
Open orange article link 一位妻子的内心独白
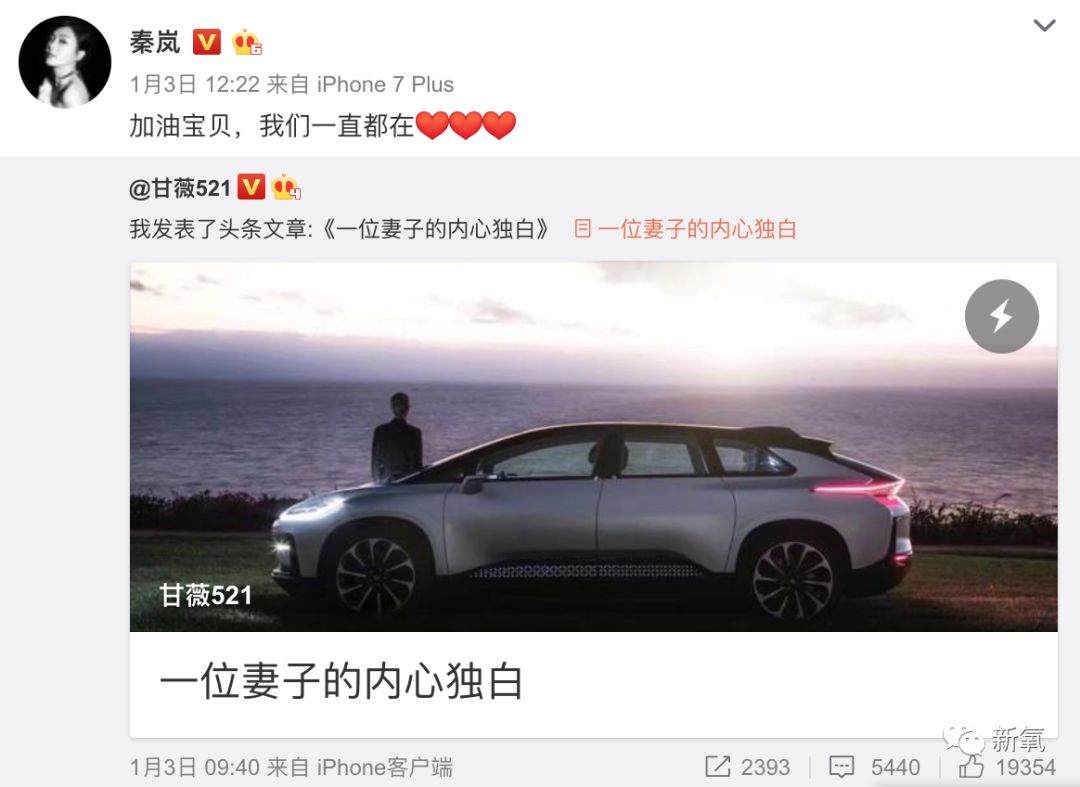click(697, 229)
